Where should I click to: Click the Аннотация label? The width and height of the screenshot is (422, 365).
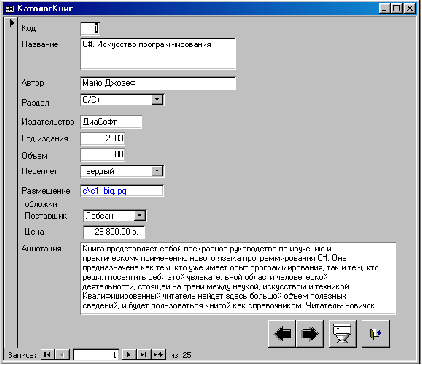(x=41, y=249)
